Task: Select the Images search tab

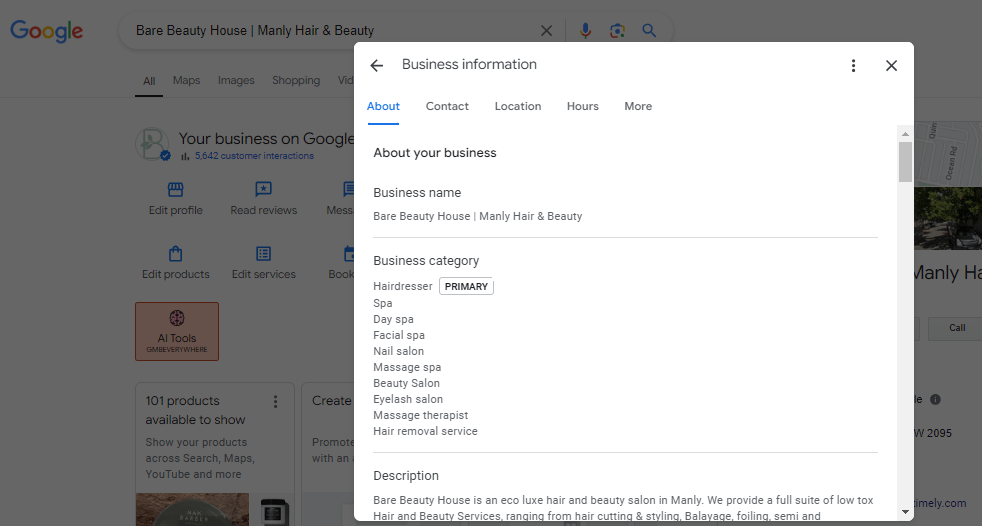Action: tap(236, 80)
